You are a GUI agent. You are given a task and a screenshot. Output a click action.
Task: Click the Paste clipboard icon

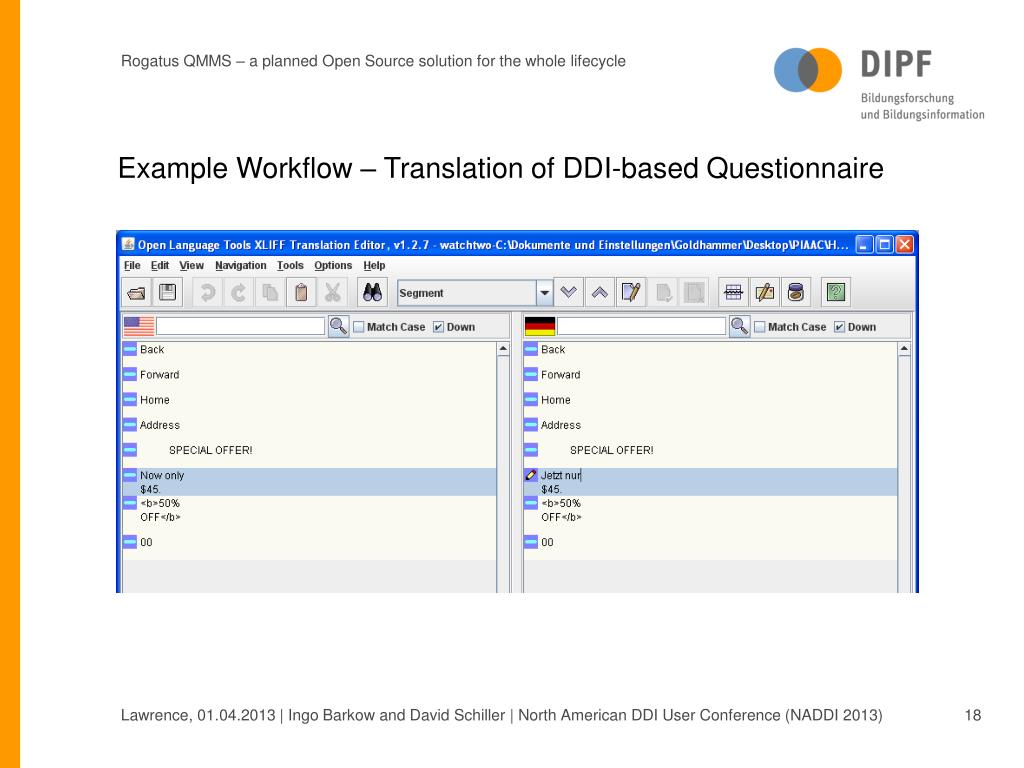(x=301, y=293)
